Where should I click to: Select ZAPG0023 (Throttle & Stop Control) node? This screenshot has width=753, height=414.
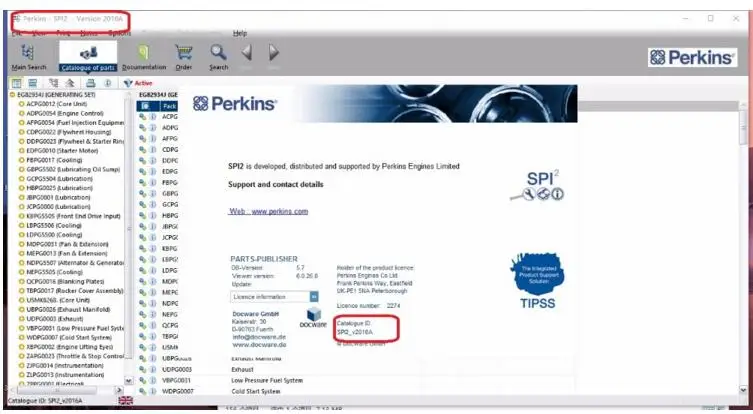74,356
